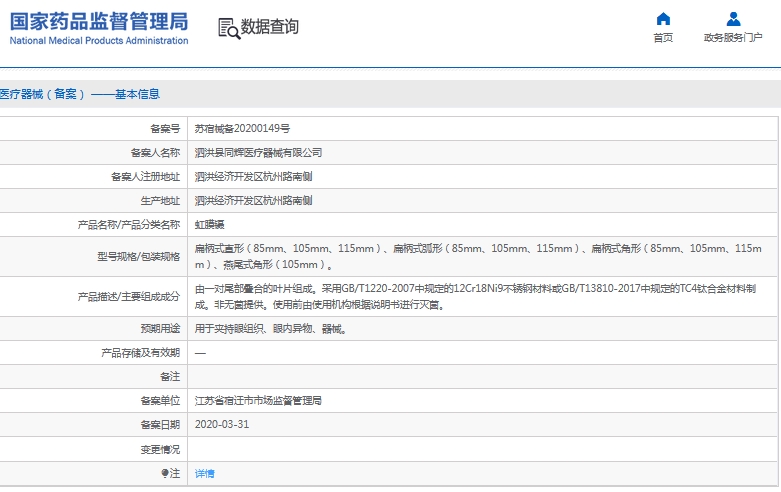The image size is (781, 492).
Task: Click the 产品描述/主要组成成分 label
Action: coord(129,297)
